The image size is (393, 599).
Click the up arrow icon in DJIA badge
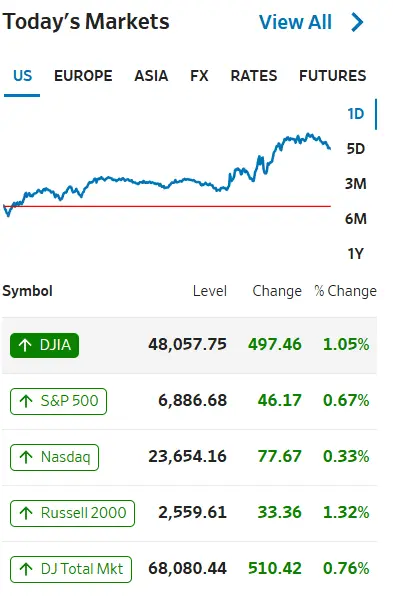25,345
